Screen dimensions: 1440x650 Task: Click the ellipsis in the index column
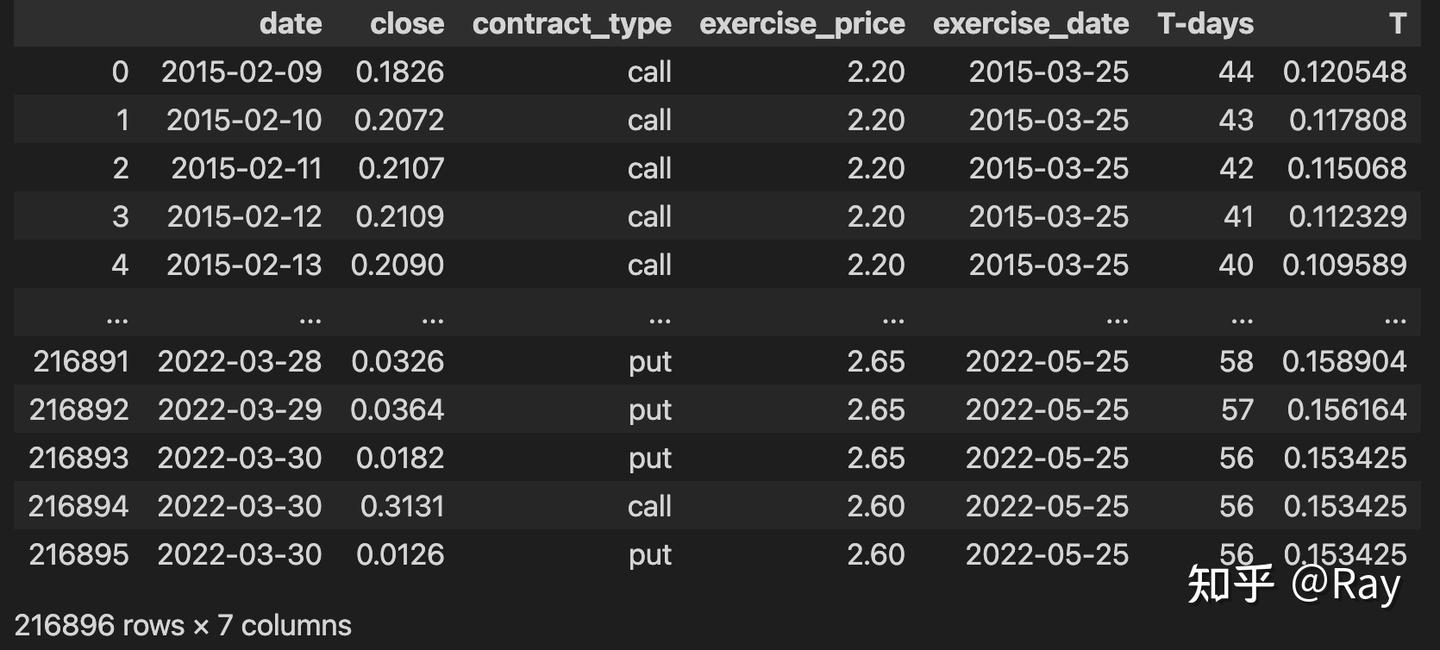click(116, 318)
